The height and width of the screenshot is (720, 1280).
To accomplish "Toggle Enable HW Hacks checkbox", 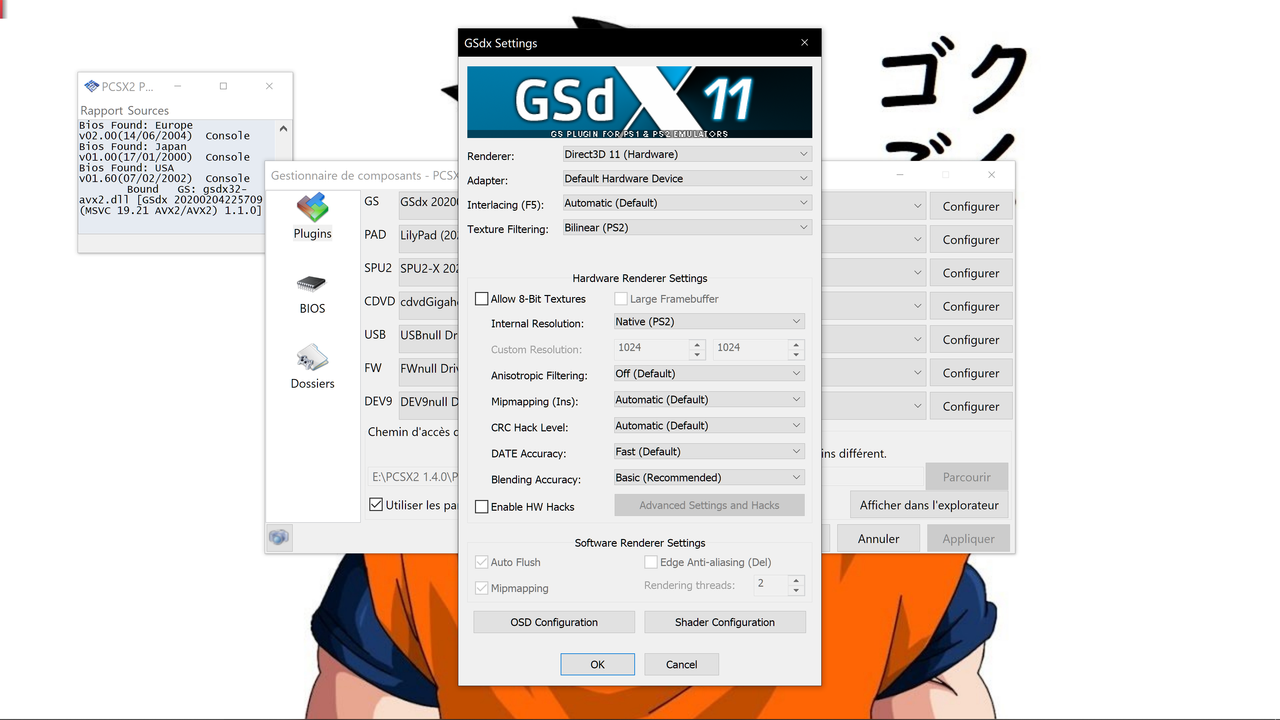I will [x=482, y=507].
